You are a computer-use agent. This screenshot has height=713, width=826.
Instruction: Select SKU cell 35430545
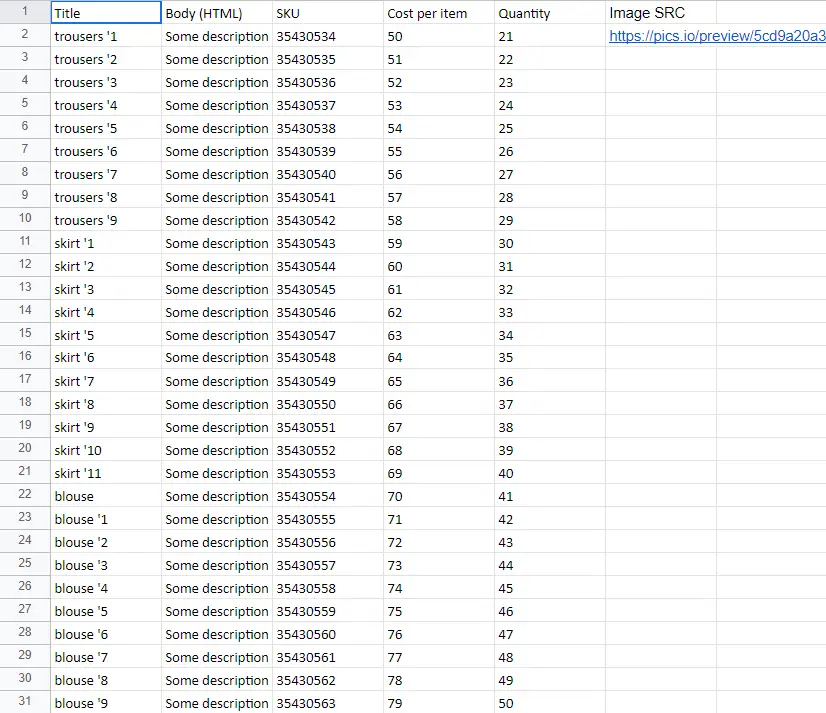click(328, 289)
